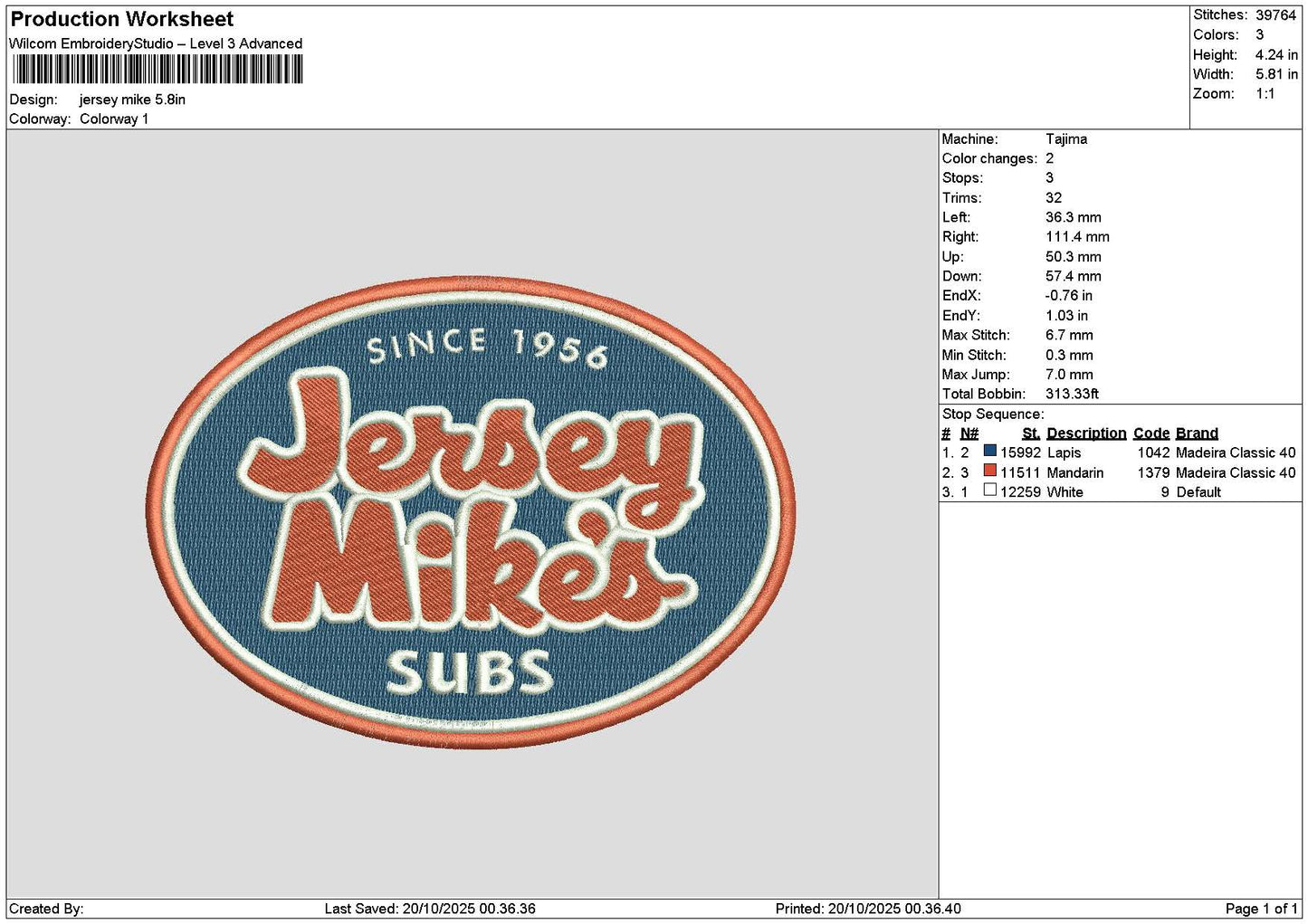Click the Color changes value 2
This screenshot has width=1308, height=924.
[x=1050, y=158]
